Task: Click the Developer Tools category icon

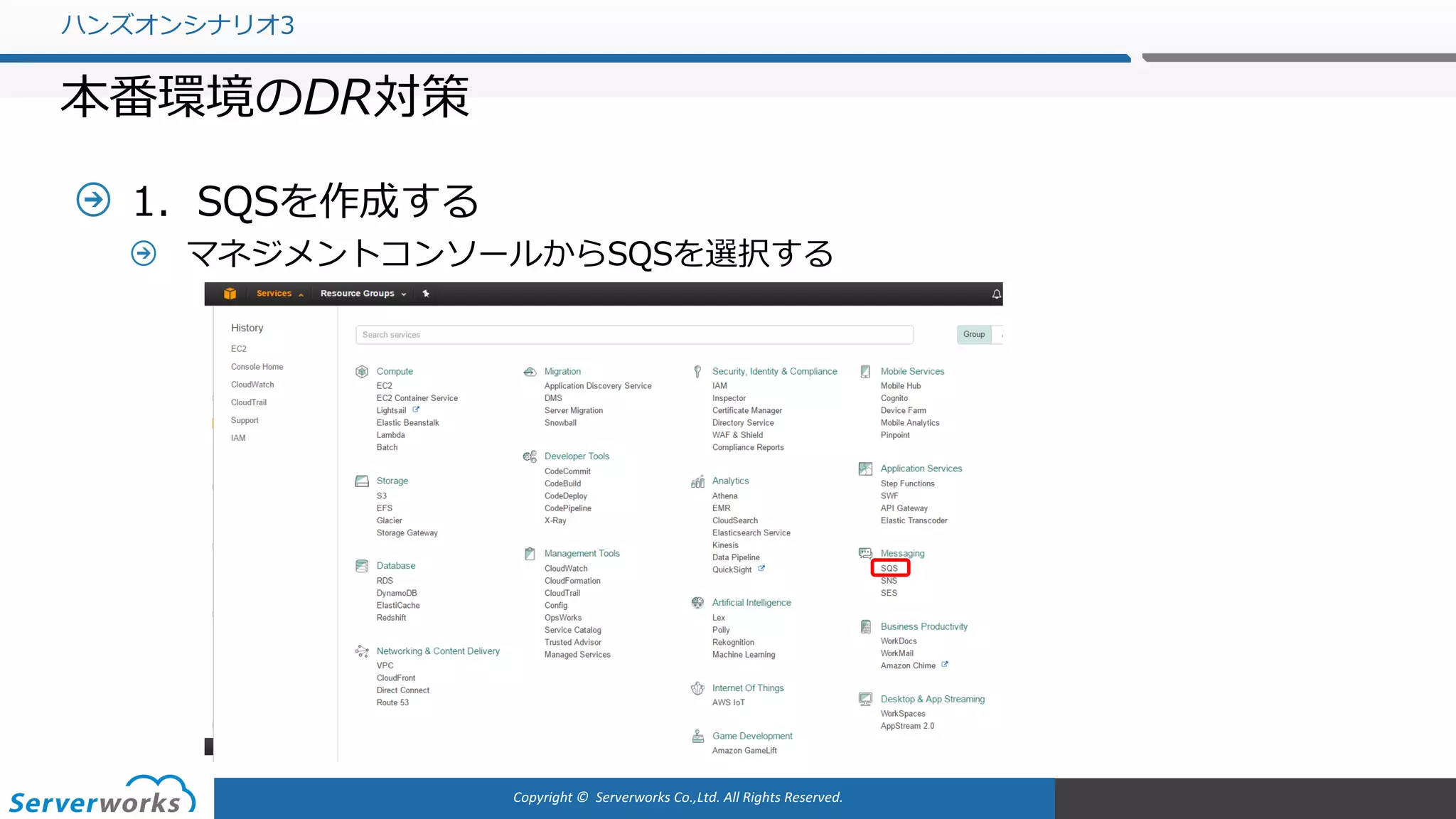Action: (x=530, y=456)
